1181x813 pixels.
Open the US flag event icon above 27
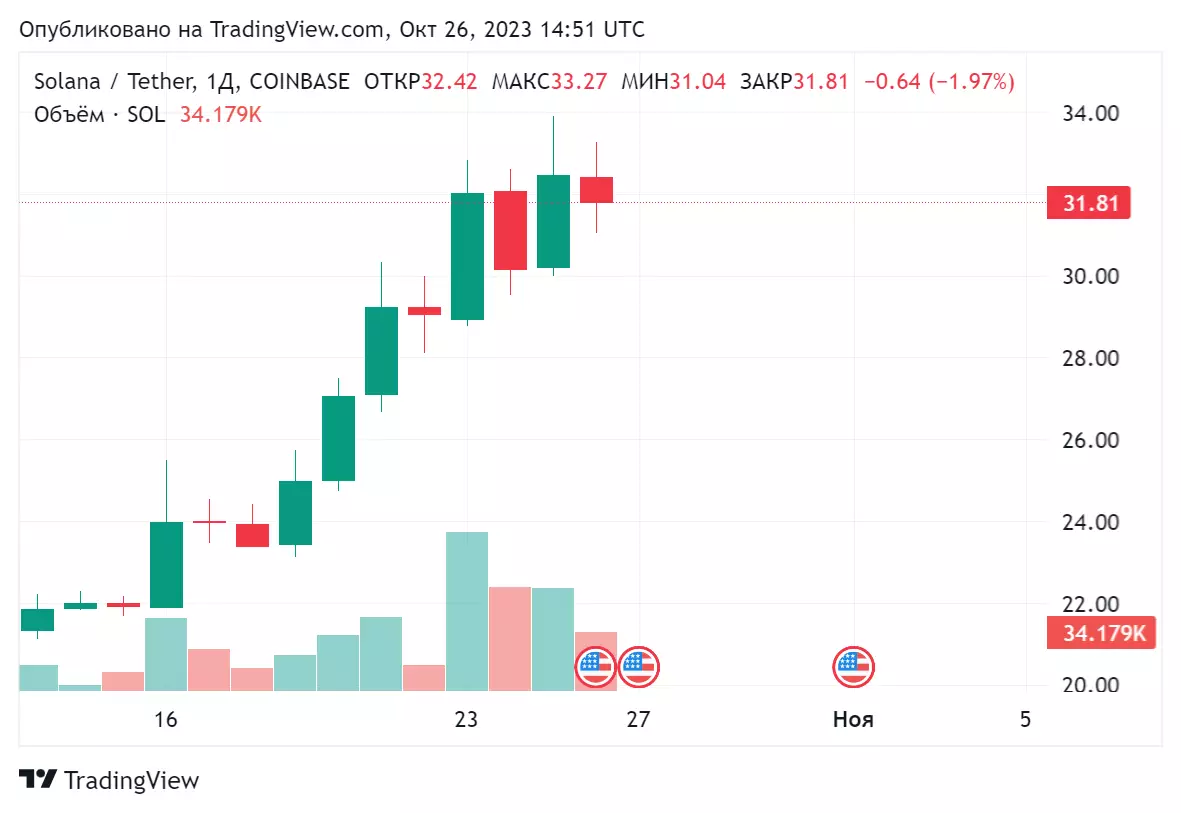(639, 667)
